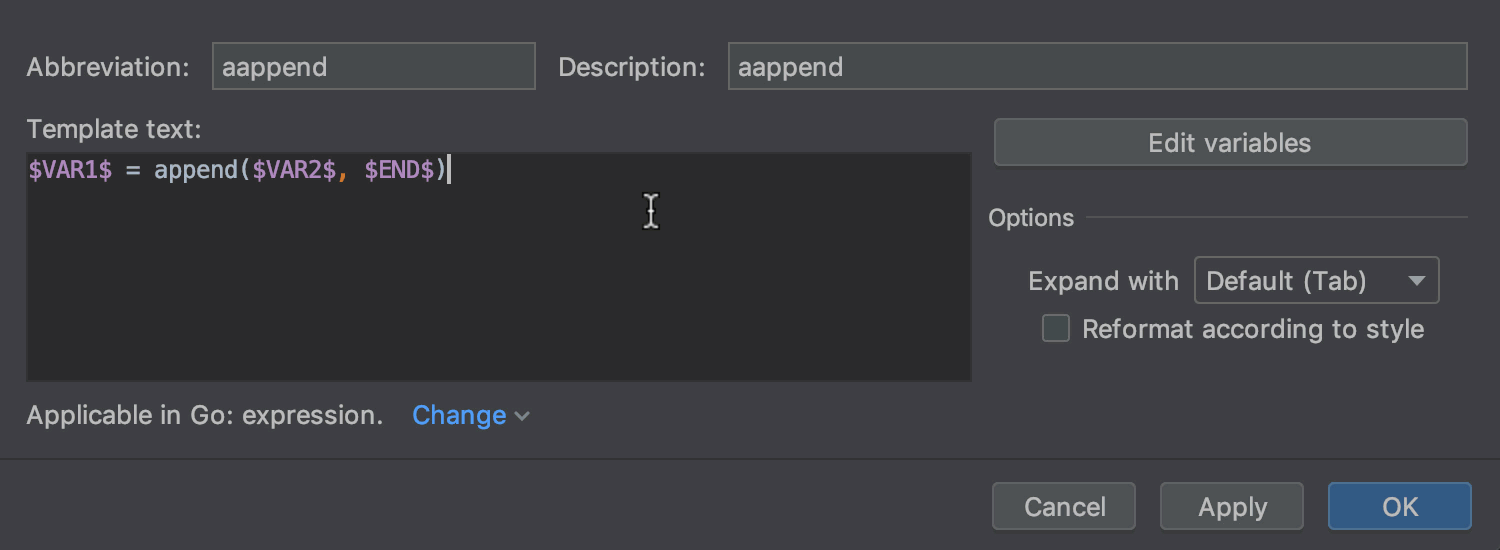Click the Abbreviation input field

pos(373,67)
